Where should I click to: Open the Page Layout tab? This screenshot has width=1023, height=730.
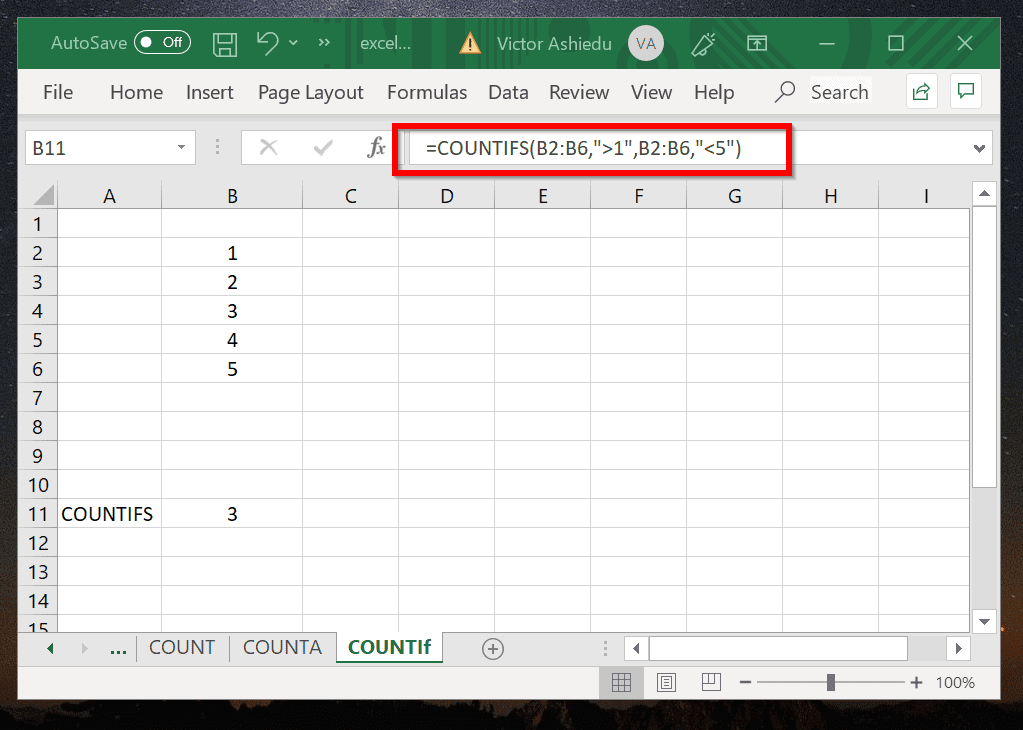coord(311,93)
